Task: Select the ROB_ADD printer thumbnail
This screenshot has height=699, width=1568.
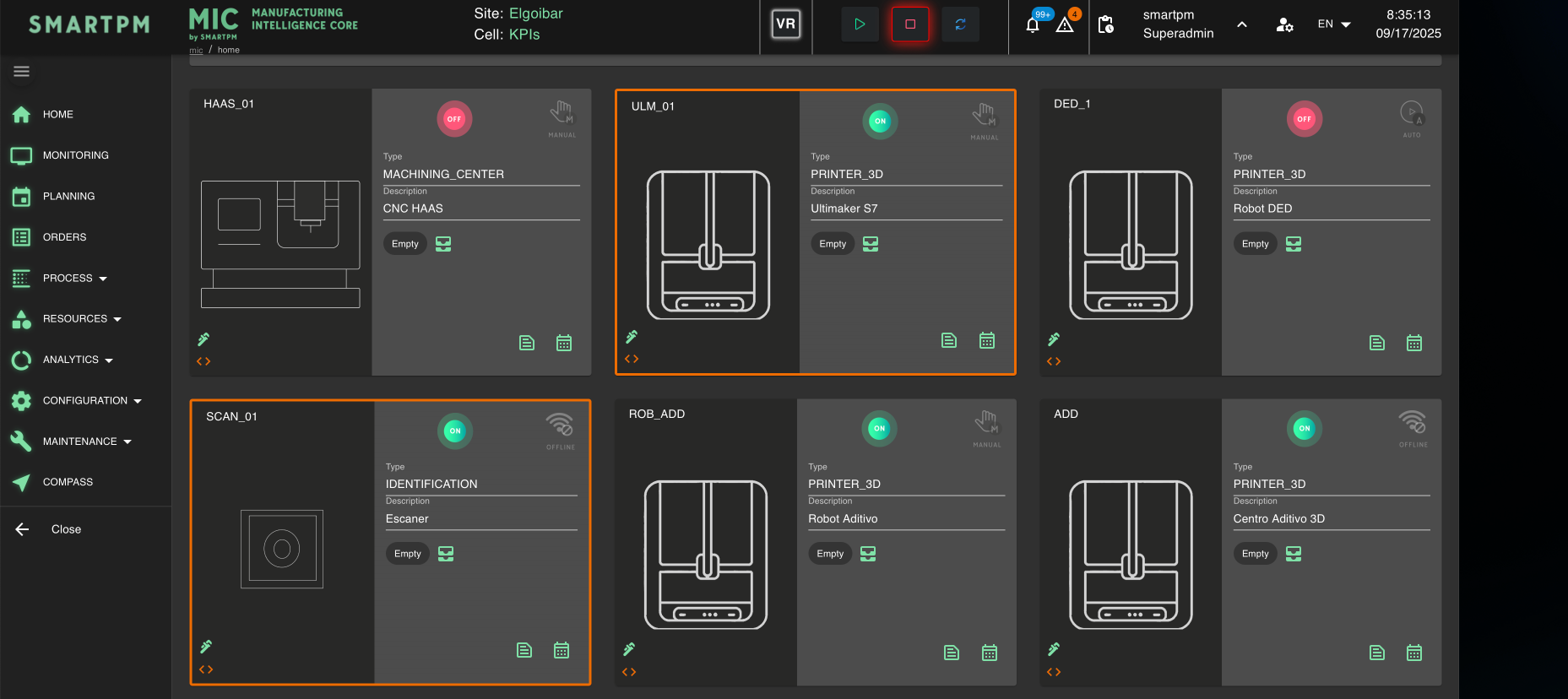Action: [x=706, y=555]
